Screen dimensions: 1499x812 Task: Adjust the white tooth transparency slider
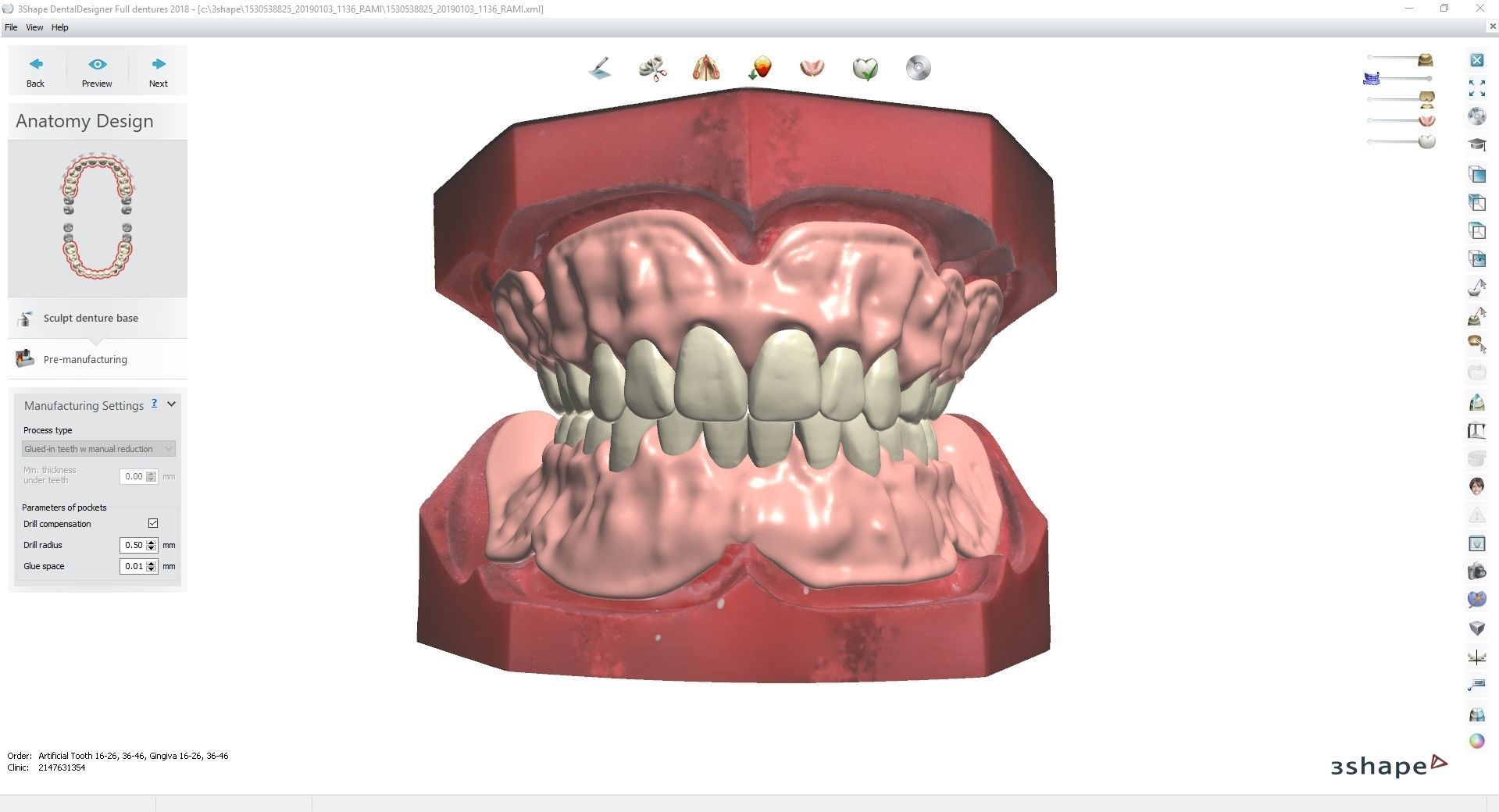coord(1401,141)
